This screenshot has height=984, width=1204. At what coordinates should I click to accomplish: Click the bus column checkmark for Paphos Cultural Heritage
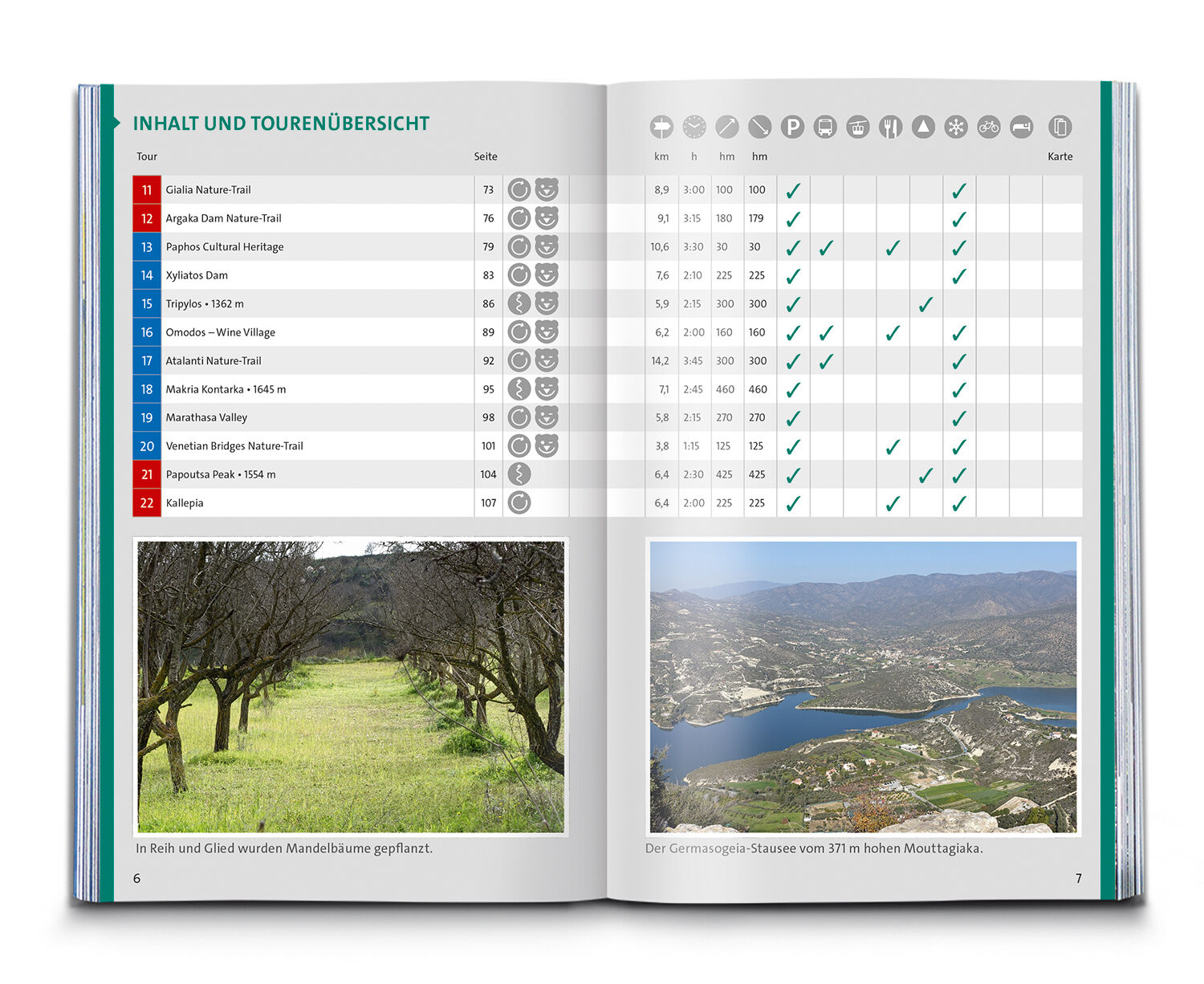pyautogui.click(x=826, y=248)
